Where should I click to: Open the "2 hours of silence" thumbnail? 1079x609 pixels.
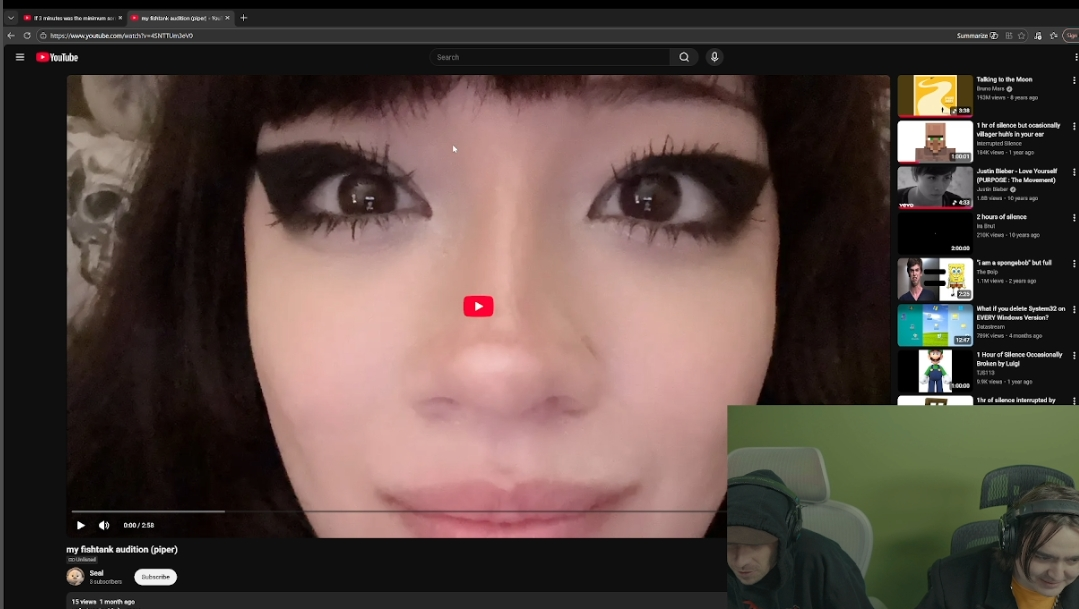click(934, 233)
